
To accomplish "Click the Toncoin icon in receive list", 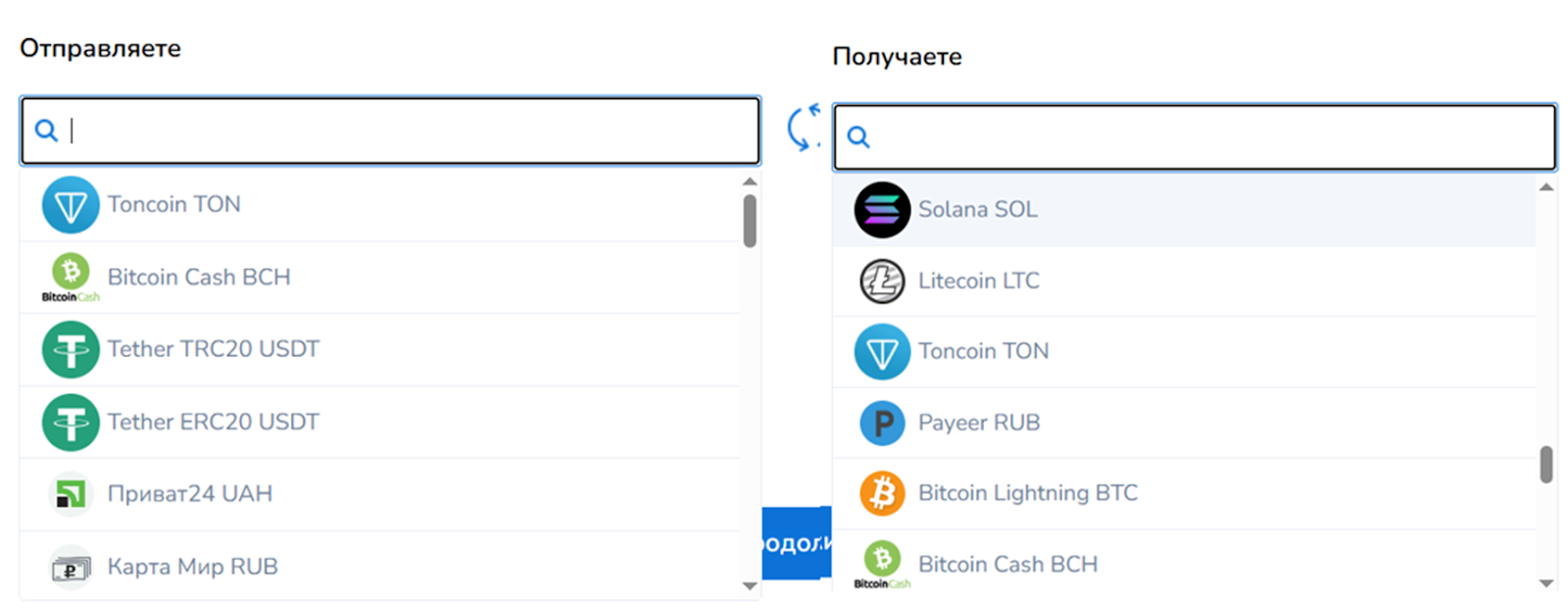I will point(882,352).
